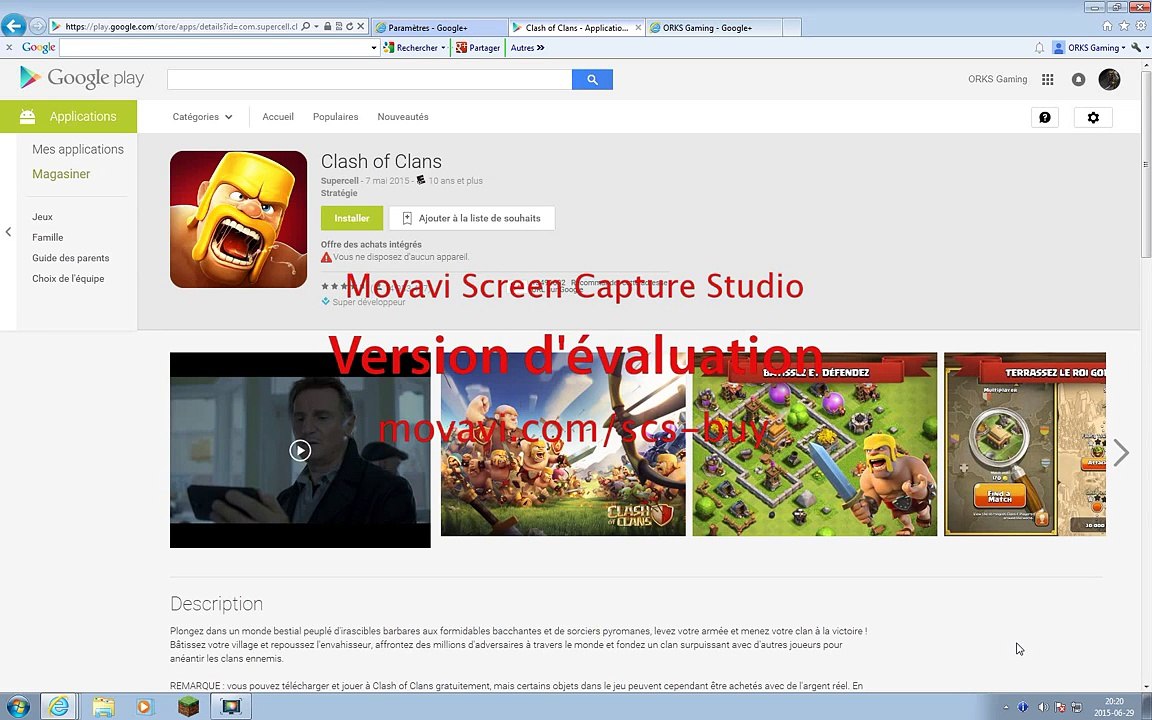The width and height of the screenshot is (1152, 720).
Task: Open the Stratégie category link
Action: tap(339, 193)
